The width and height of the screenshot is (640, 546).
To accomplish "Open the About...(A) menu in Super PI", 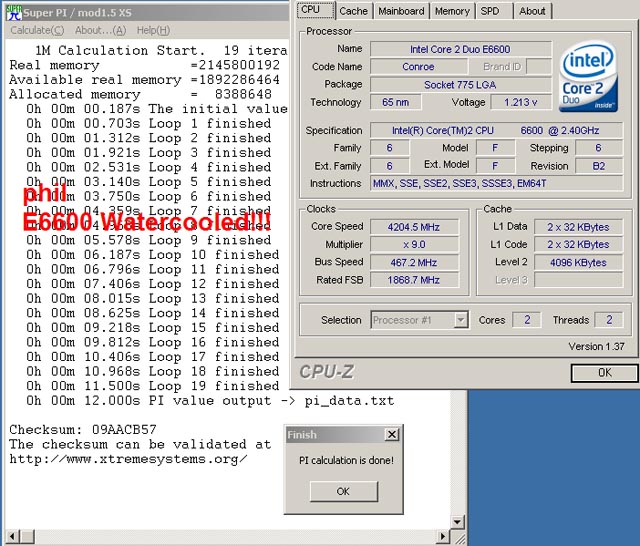I will (x=100, y=30).
